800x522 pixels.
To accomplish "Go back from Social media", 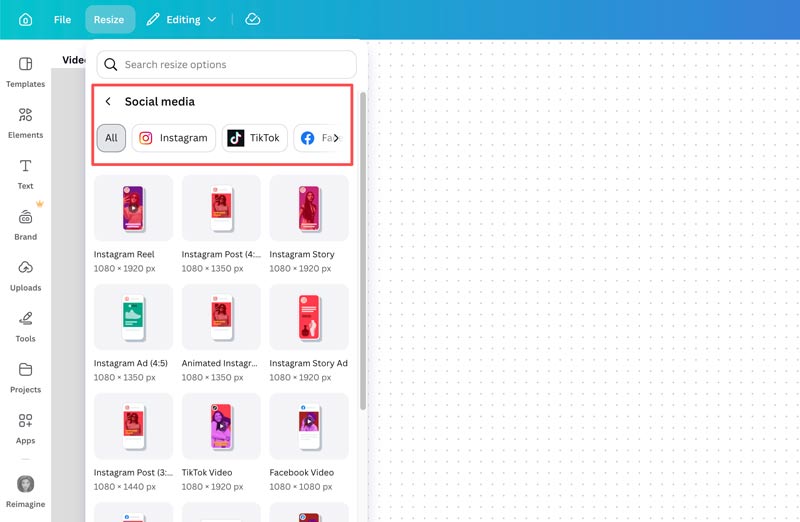I will (108, 101).
